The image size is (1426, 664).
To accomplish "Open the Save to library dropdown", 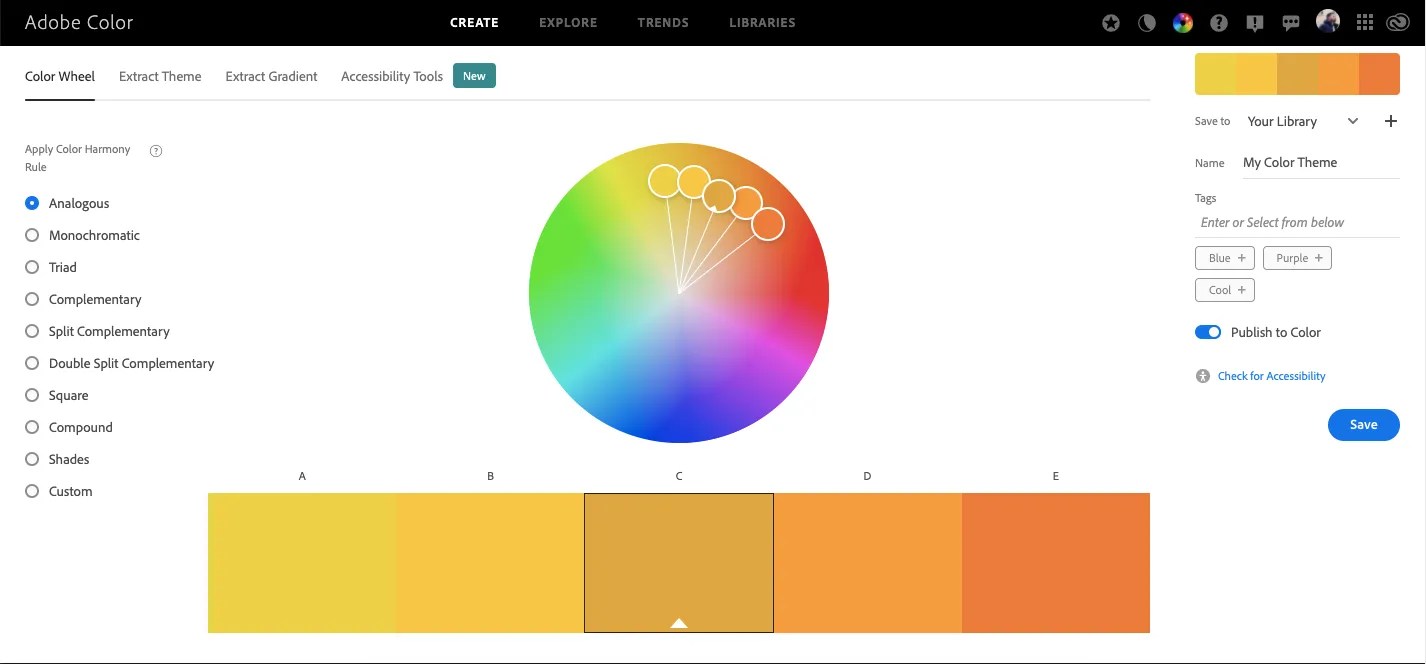I will pyautogui.click(x=1353, y=120).
